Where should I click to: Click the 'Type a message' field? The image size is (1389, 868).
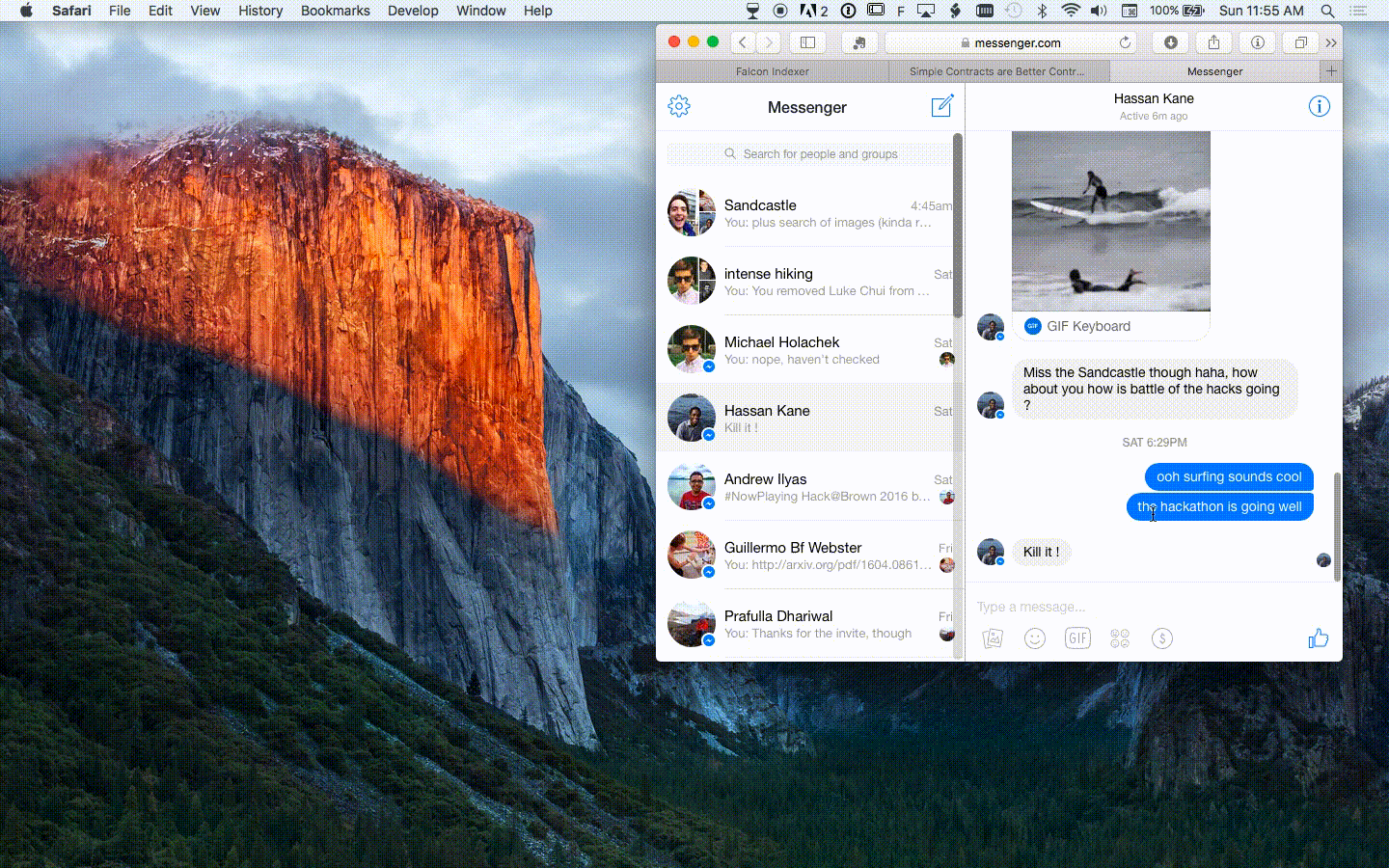(1138, 607)
